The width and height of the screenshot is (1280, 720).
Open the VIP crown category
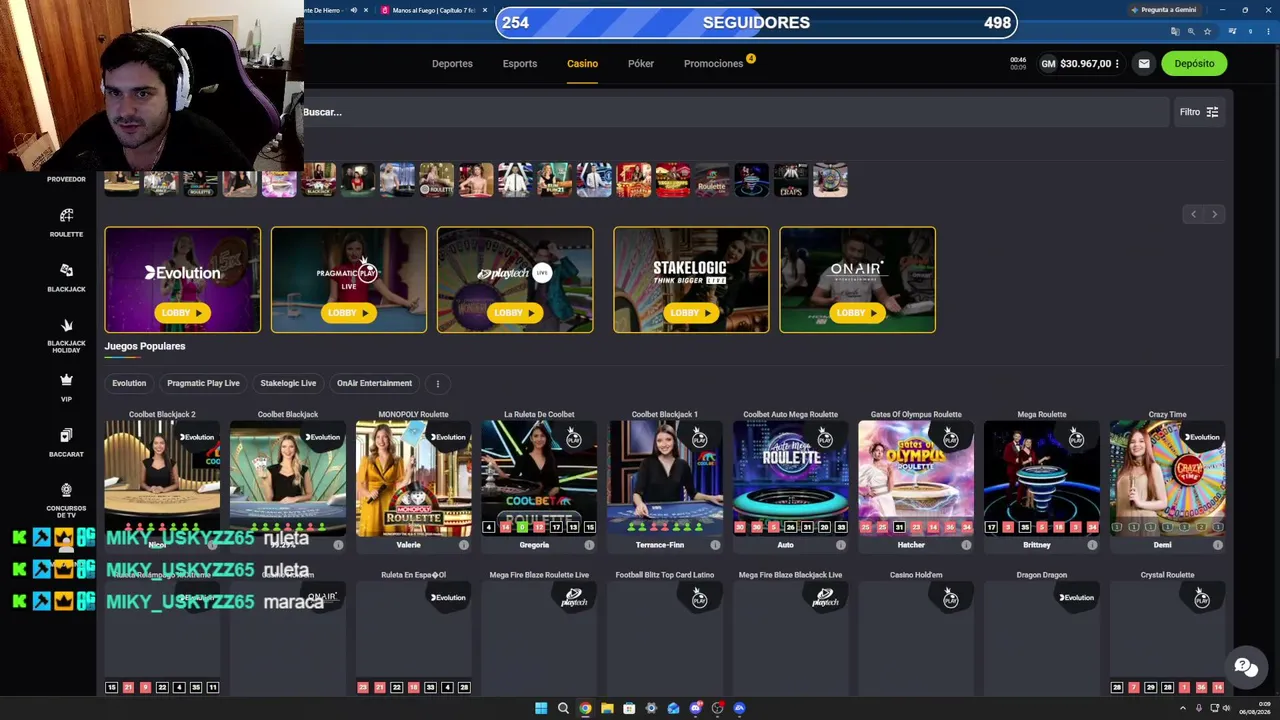(66, 387)
